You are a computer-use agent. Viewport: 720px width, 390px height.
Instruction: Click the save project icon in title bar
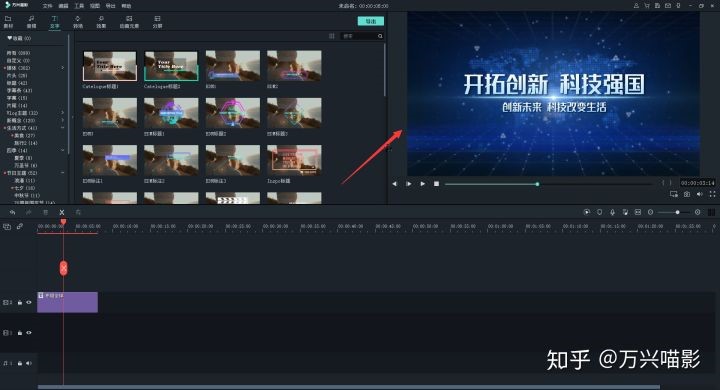pyautogui.click(x=657, y=6)
